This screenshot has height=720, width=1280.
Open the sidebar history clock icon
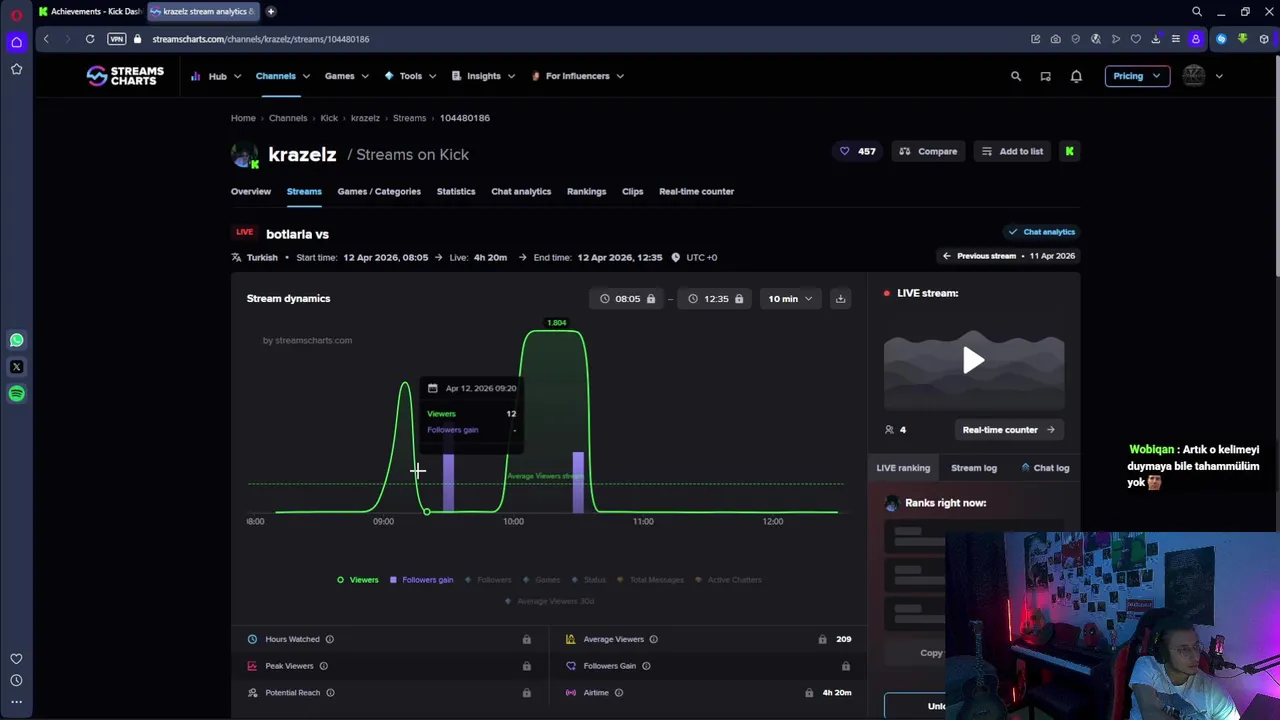(16, 680)
